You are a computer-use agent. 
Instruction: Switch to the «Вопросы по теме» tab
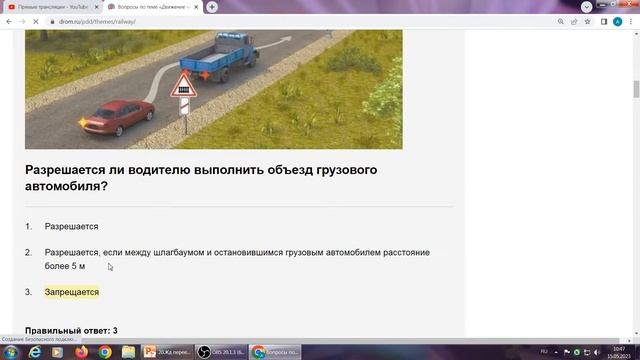point(153,7)
